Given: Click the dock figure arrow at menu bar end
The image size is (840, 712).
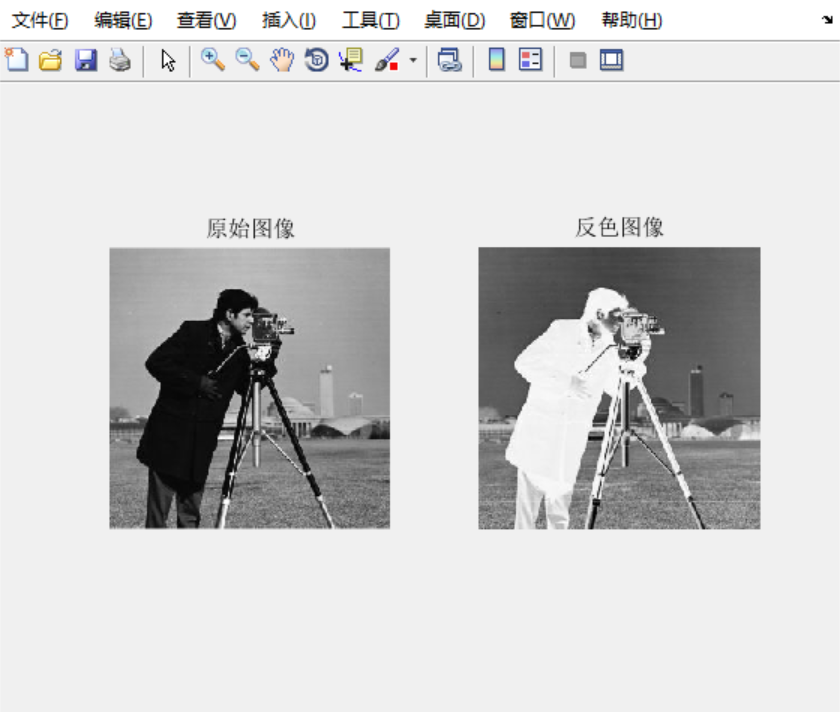Looking at the screenshot, I should [x=827, y=20].
